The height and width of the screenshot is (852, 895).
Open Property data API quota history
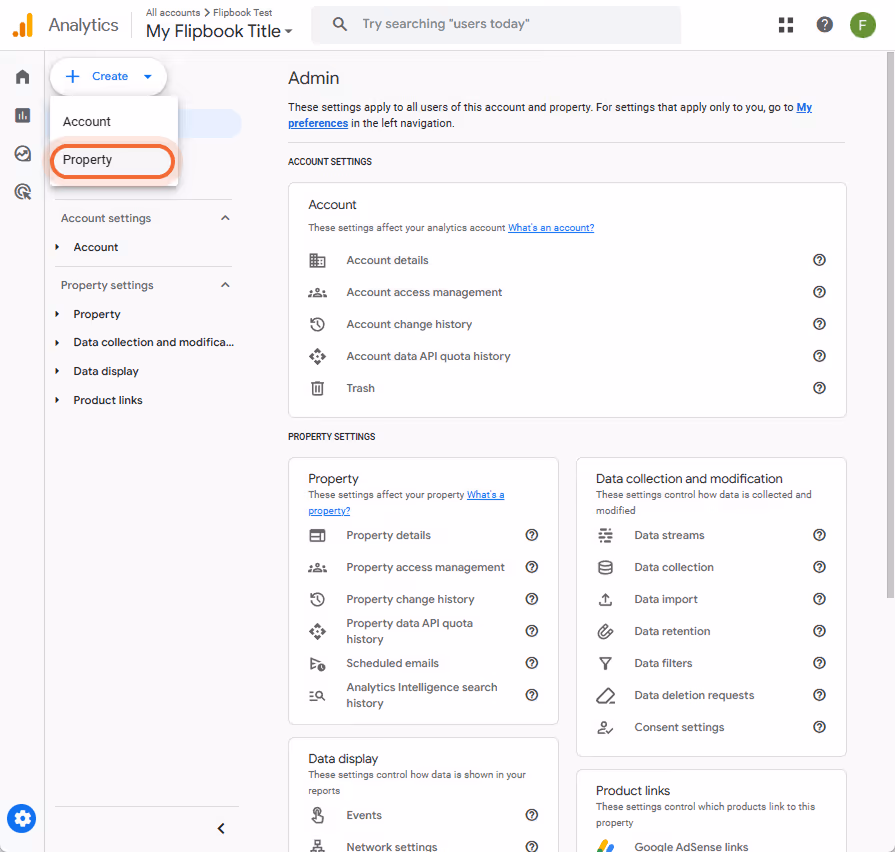pos(409,631)
